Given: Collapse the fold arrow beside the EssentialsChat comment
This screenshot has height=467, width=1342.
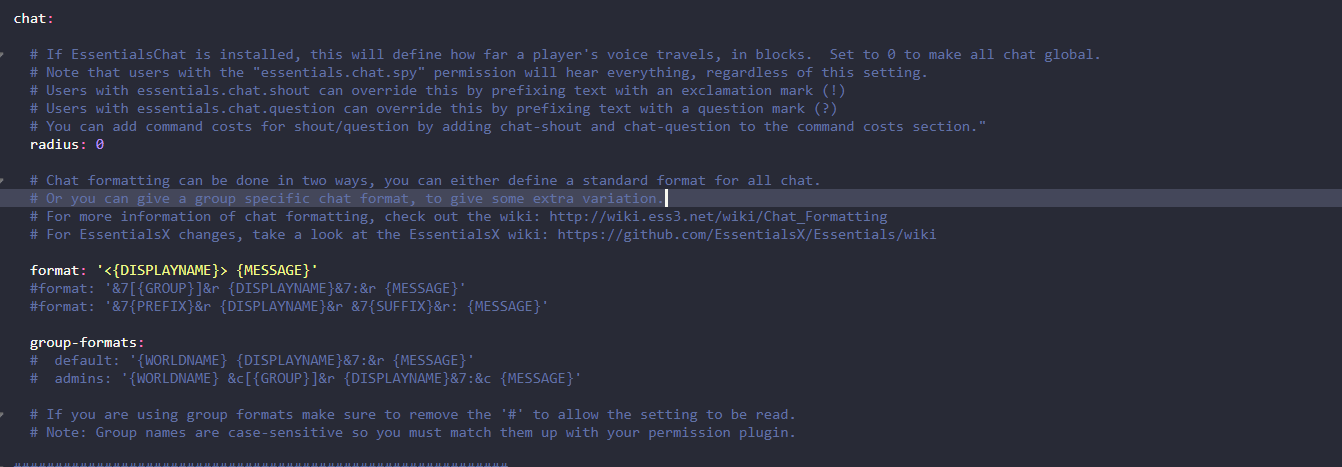Looking at the screenshot, I should (4, 54).
